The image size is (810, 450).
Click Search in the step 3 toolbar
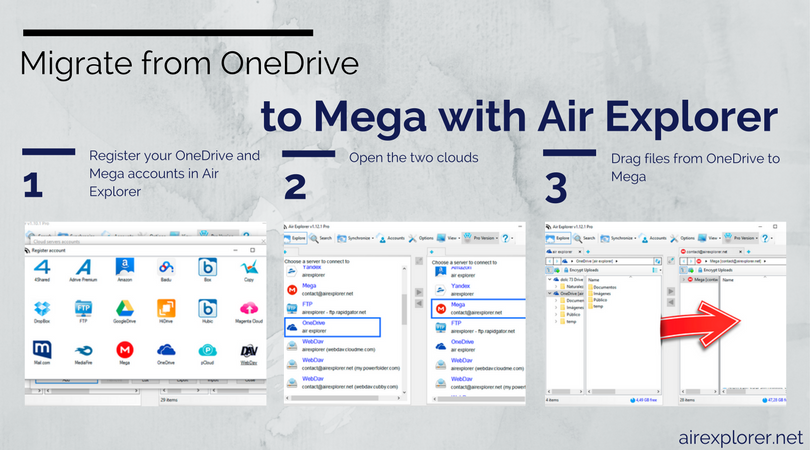pyautogui.click(x=584, y=238)
